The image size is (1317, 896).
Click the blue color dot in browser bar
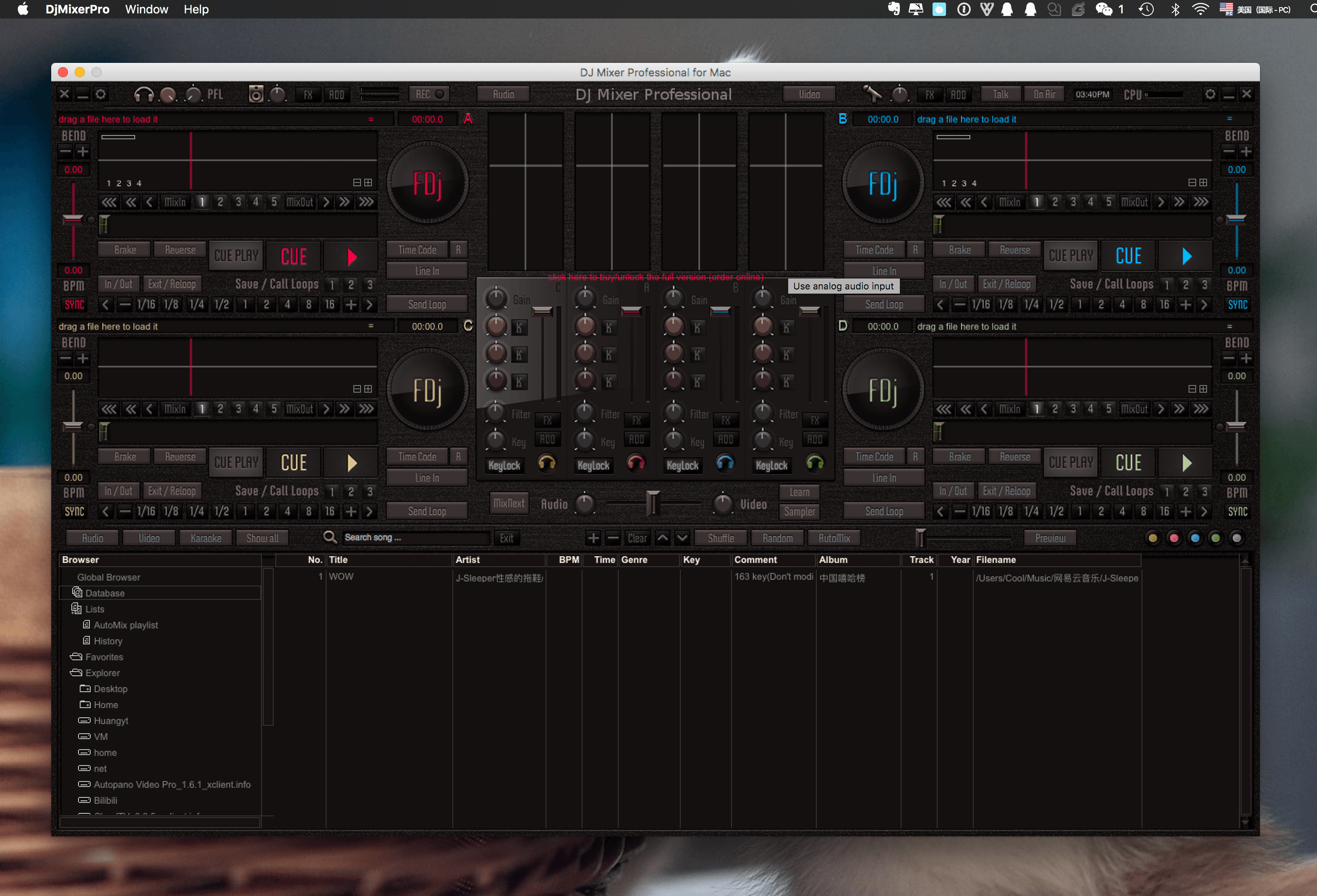click(1195, 538)
